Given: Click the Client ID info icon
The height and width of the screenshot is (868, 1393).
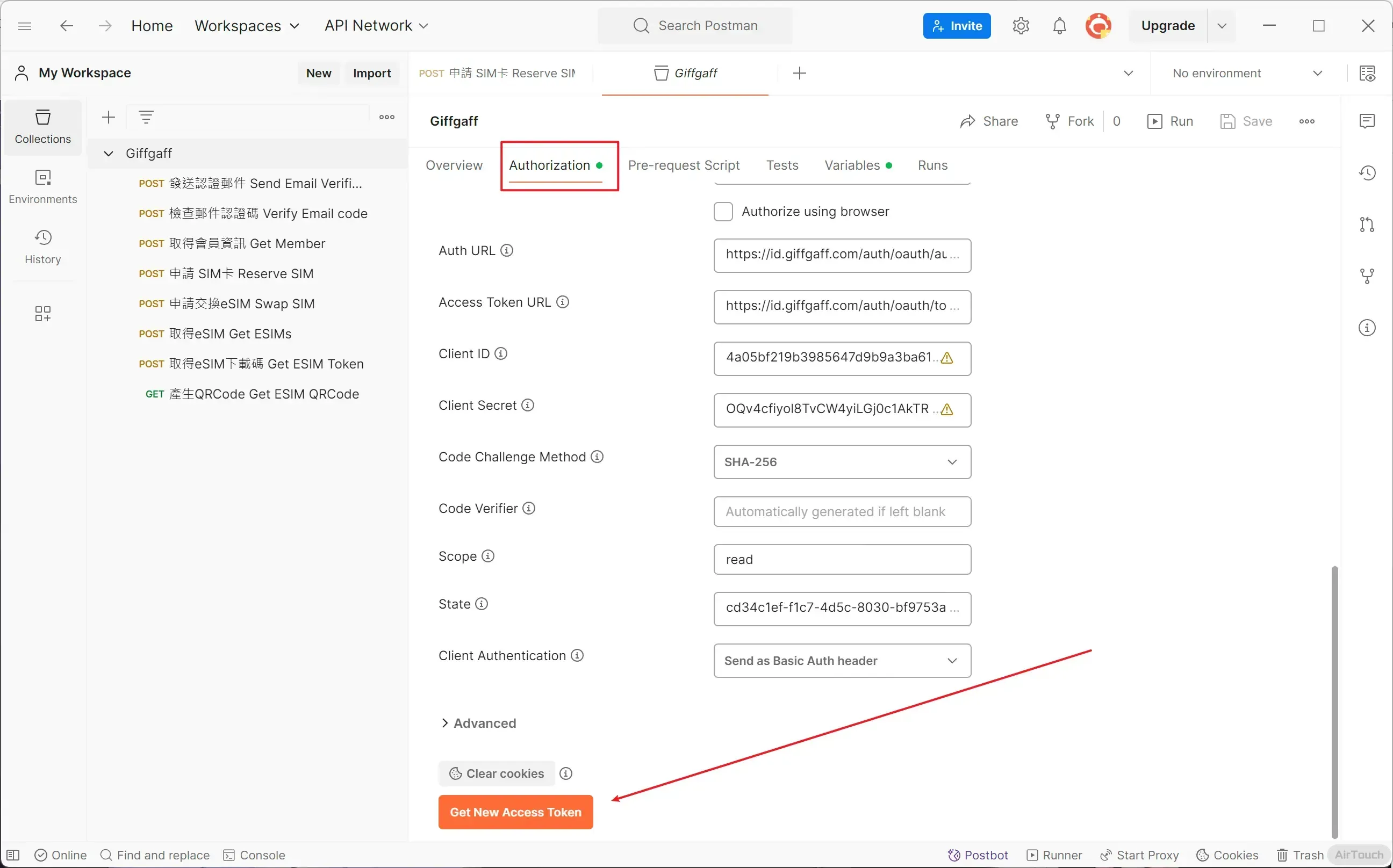Looking at the screenshot, I should pyautogui.click(x=501, y=353).
